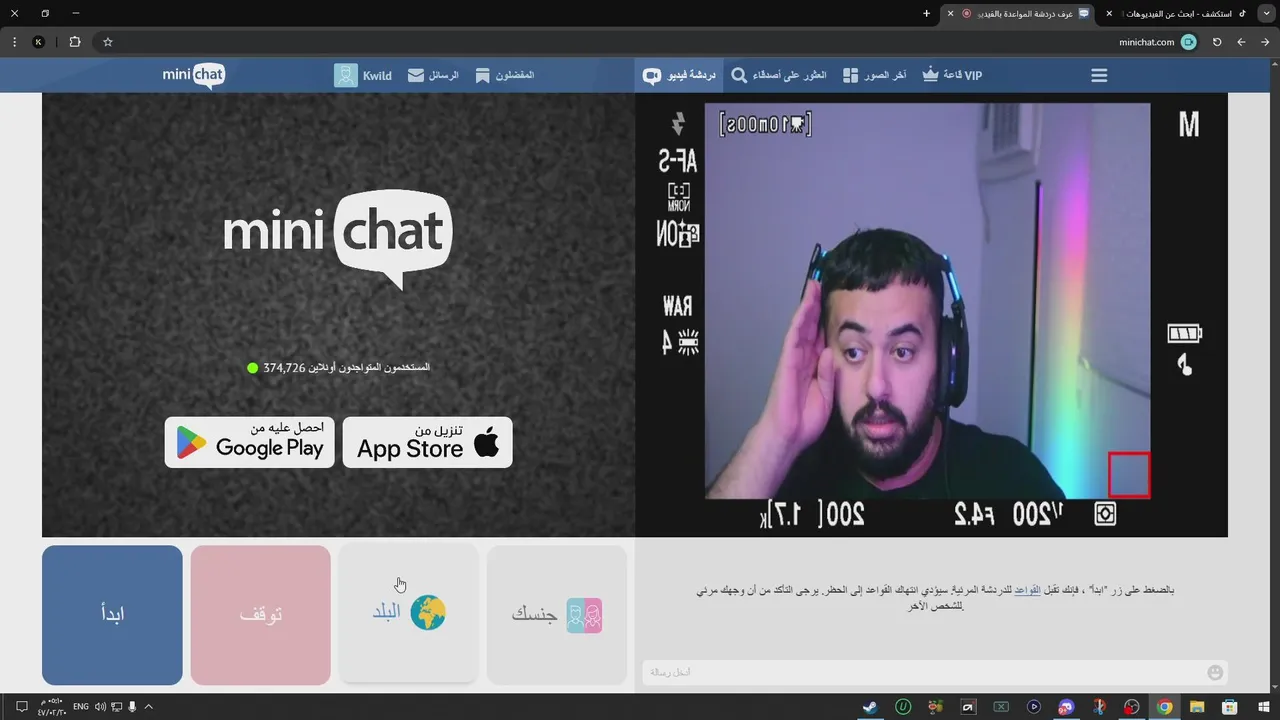Open the Chrome three-dot menu

coord(13,42)
